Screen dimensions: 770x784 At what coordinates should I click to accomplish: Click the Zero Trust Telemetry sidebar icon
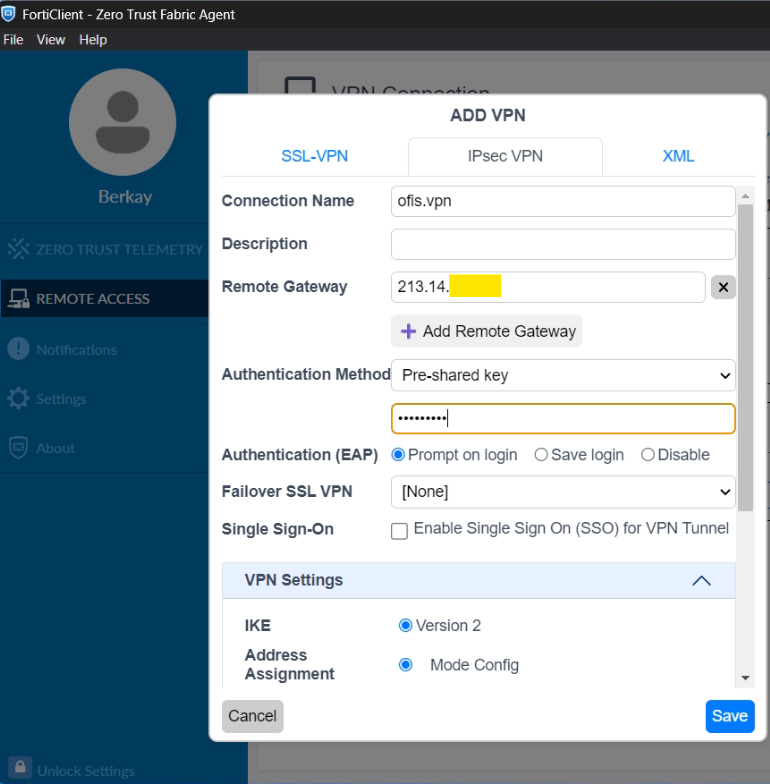(x=18, y=249)
